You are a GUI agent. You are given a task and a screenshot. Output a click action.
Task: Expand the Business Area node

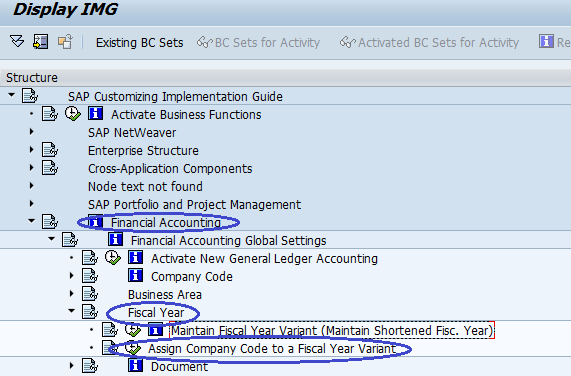pos(72,293)
